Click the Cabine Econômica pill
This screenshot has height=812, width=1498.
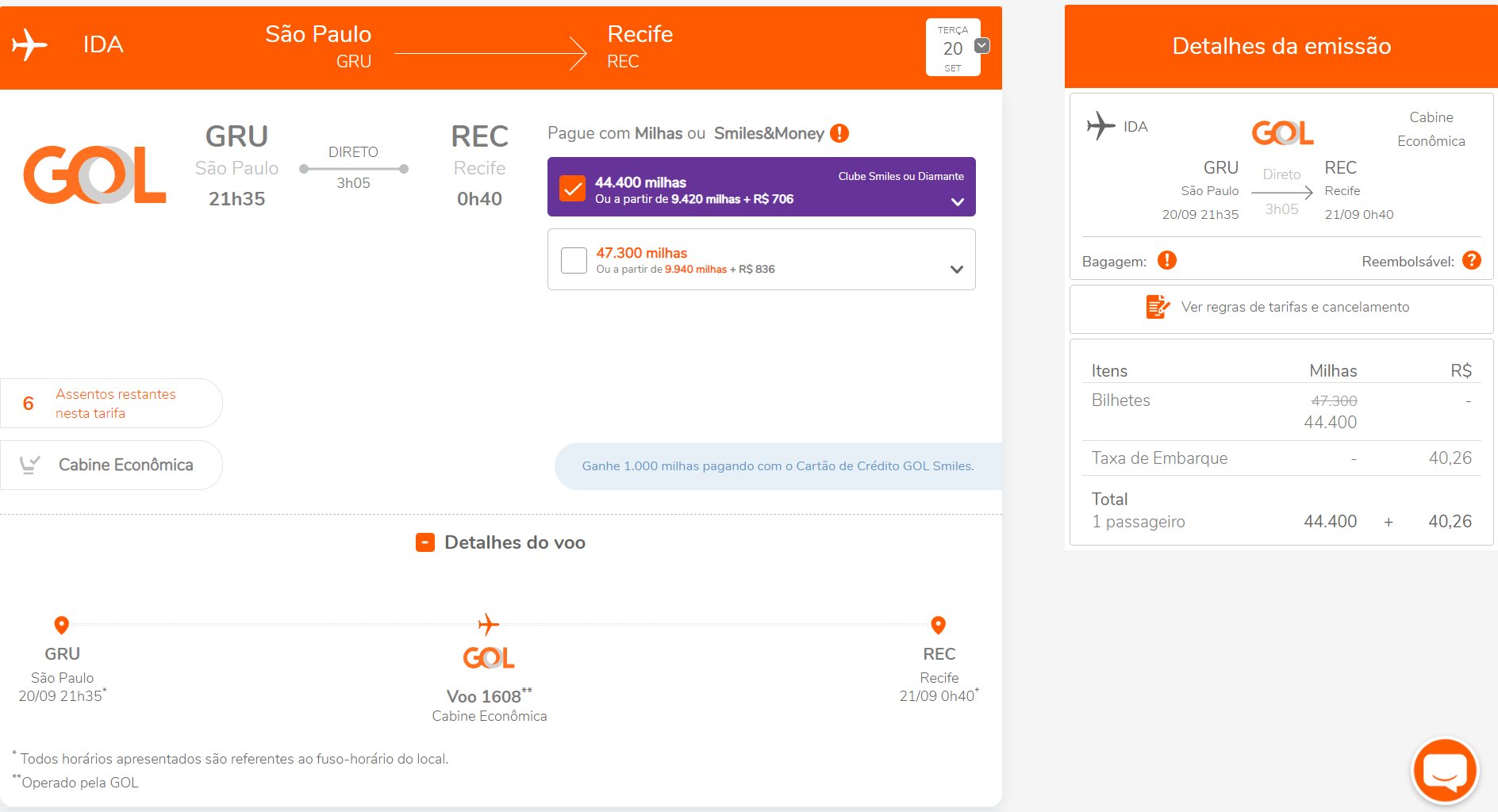111,465
